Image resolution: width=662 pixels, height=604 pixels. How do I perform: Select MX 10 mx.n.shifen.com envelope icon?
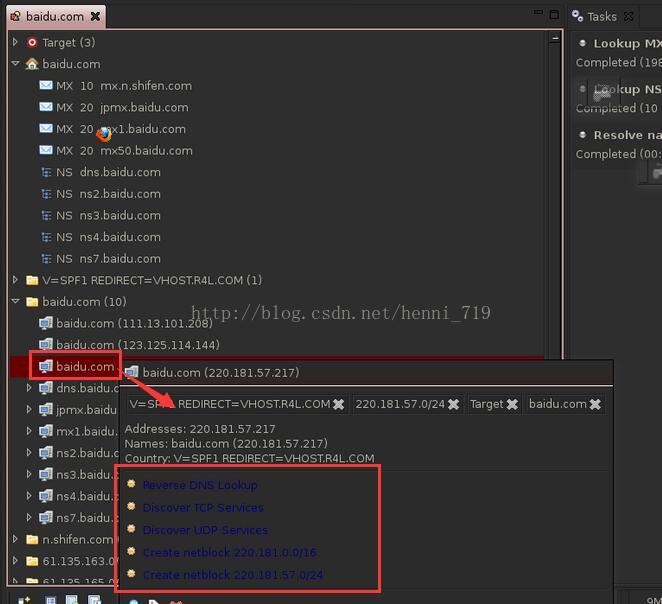pyautogui.click(x=46, y=85)
